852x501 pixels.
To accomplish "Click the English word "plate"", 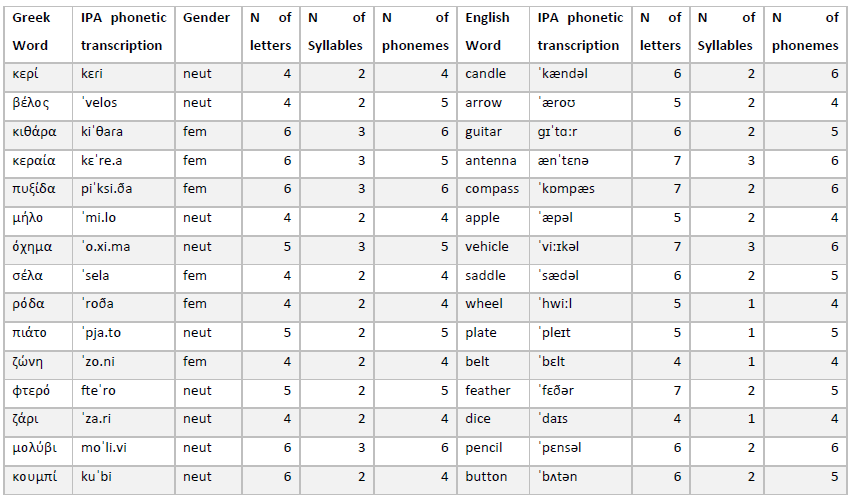I will (x=481, y=333).
